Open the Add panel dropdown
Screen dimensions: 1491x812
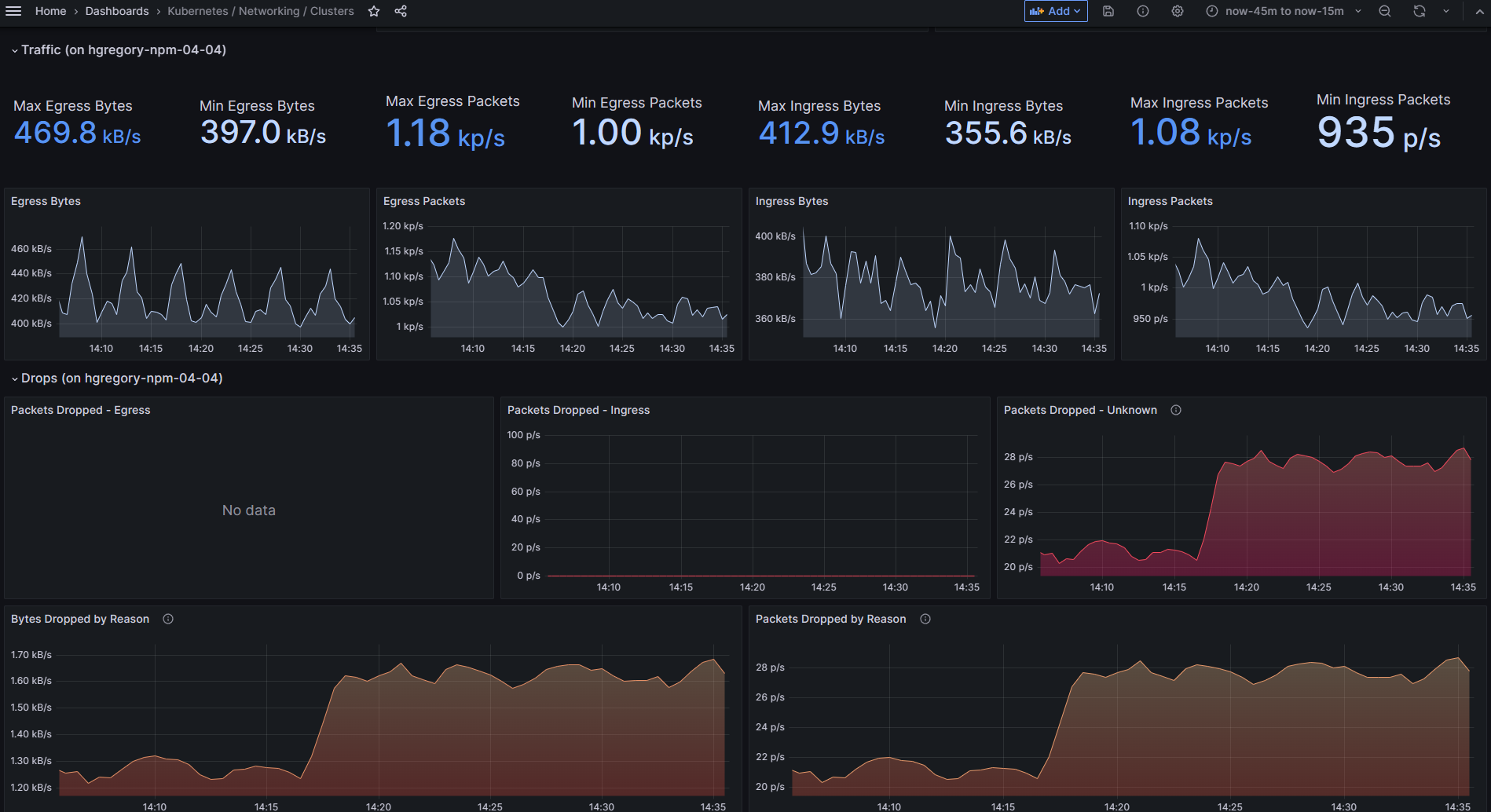[x=1056, y=11]
